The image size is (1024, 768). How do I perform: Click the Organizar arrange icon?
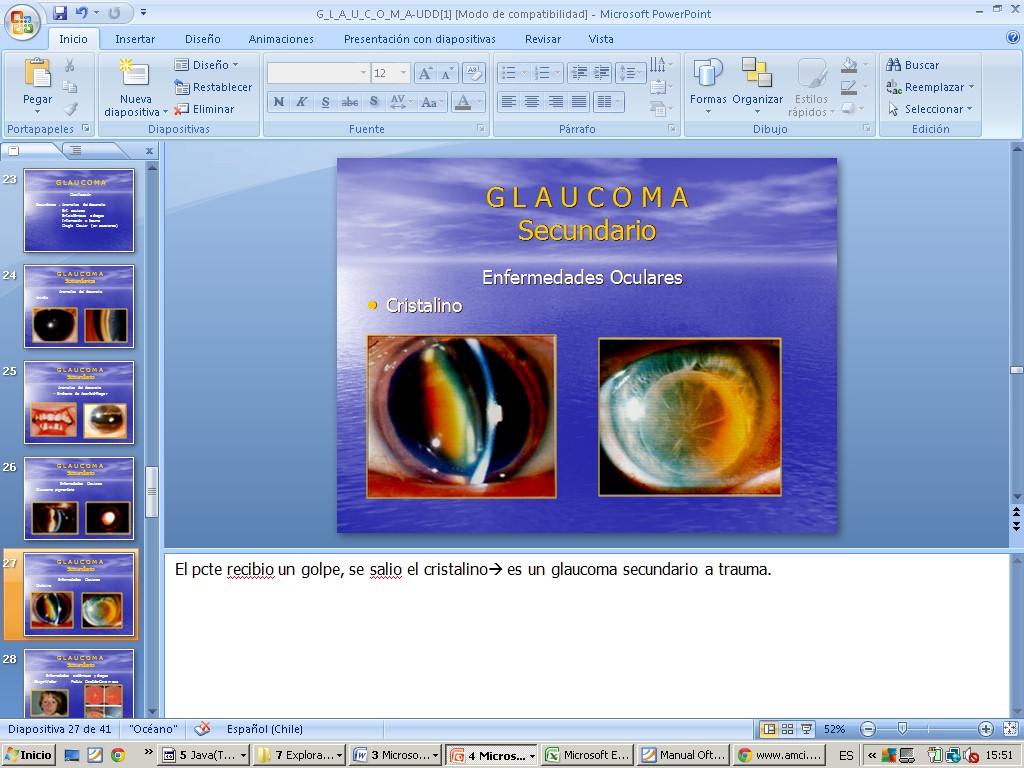coord(757,74)
